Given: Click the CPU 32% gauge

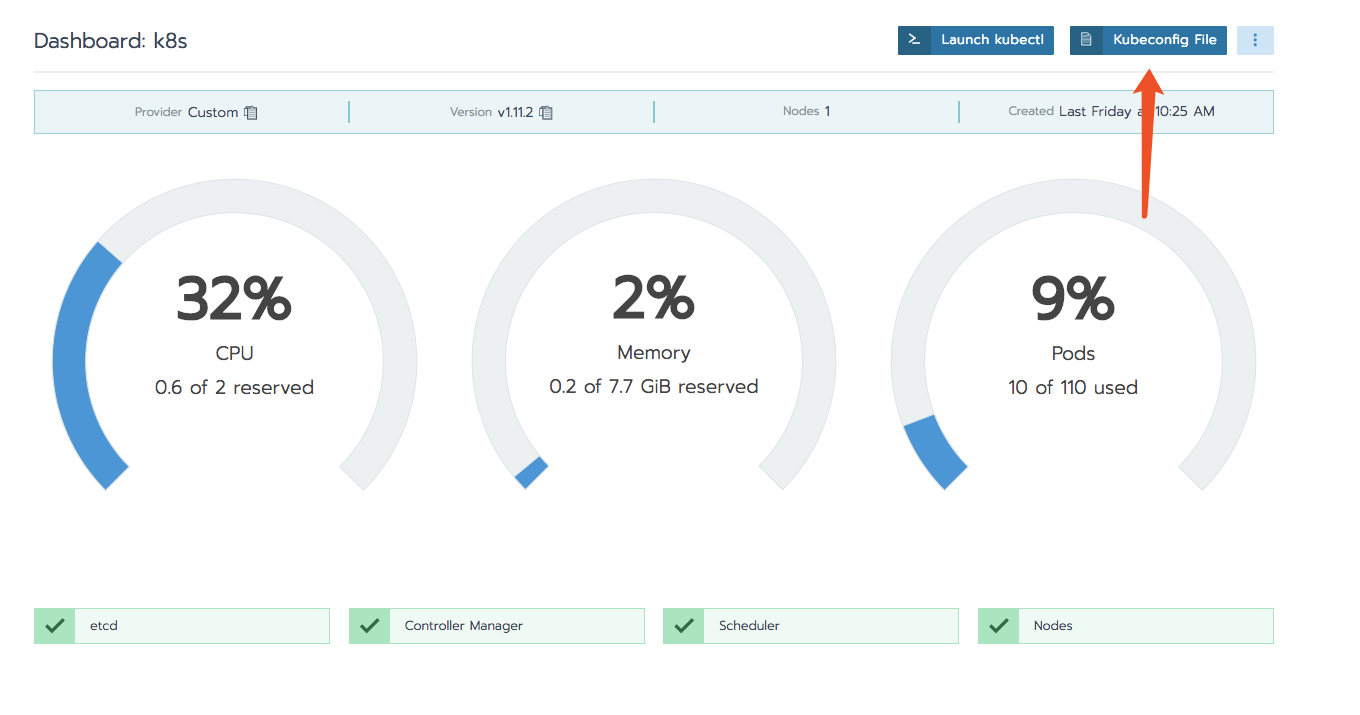Looking at the screenshot, I should coord(234,335).
